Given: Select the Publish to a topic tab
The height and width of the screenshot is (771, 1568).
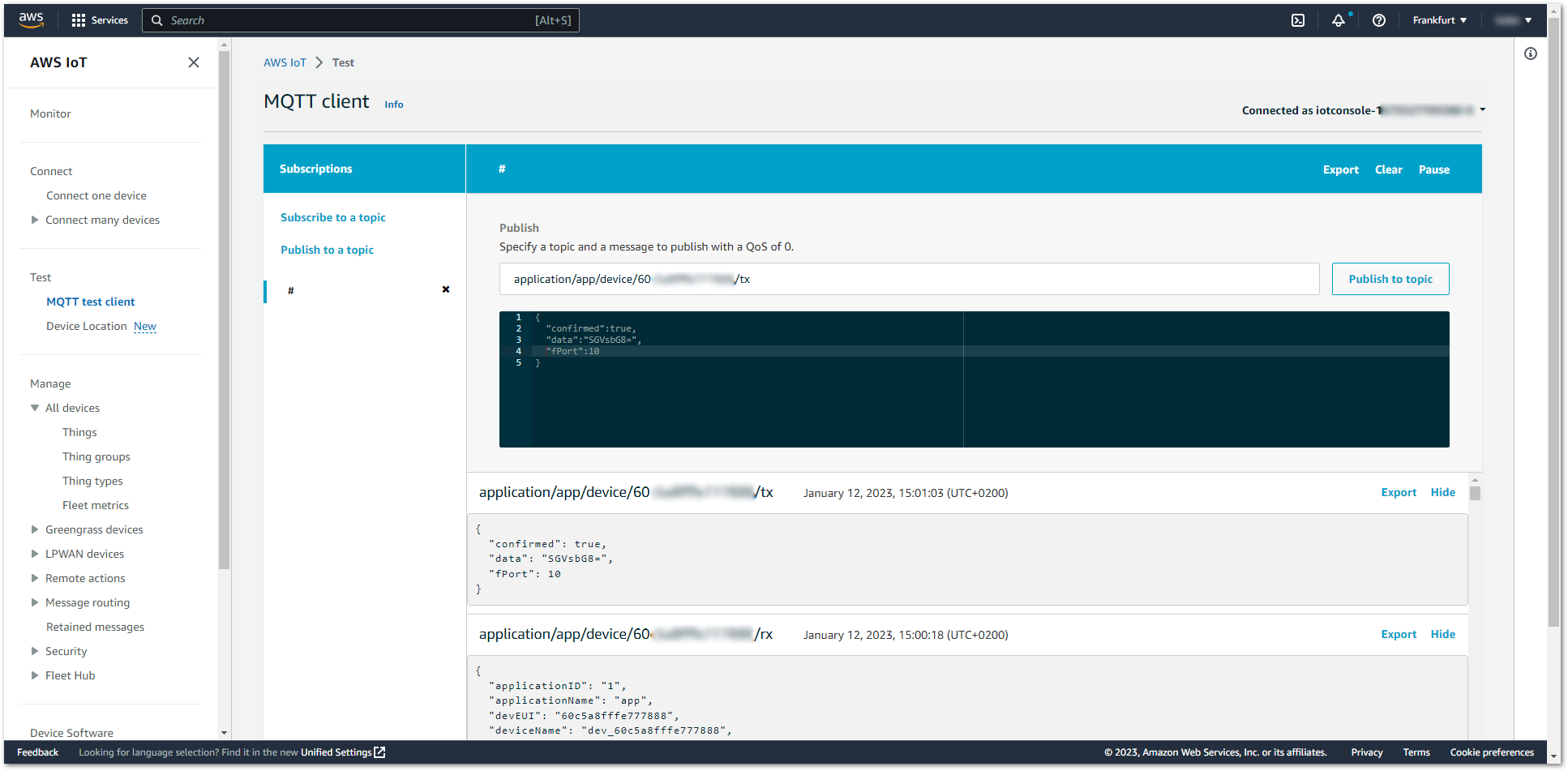Looking at the screenshot, I should click(x=328, y=250).
